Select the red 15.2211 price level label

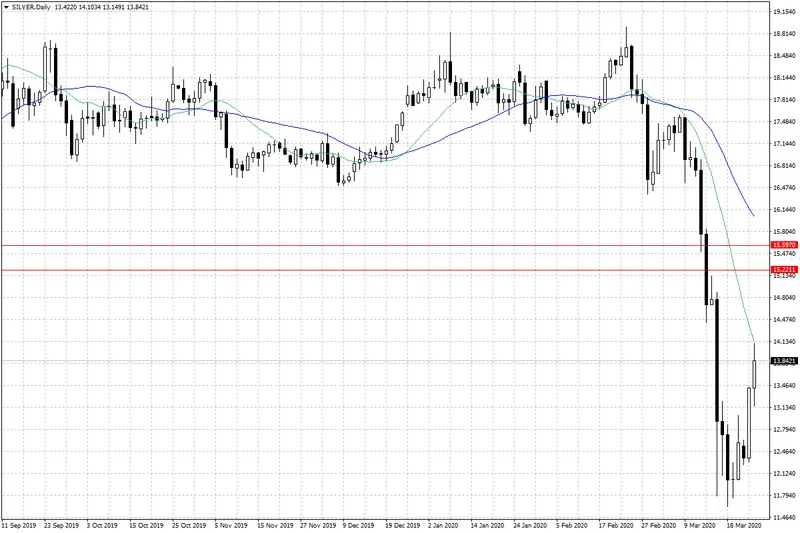[783, 270]
